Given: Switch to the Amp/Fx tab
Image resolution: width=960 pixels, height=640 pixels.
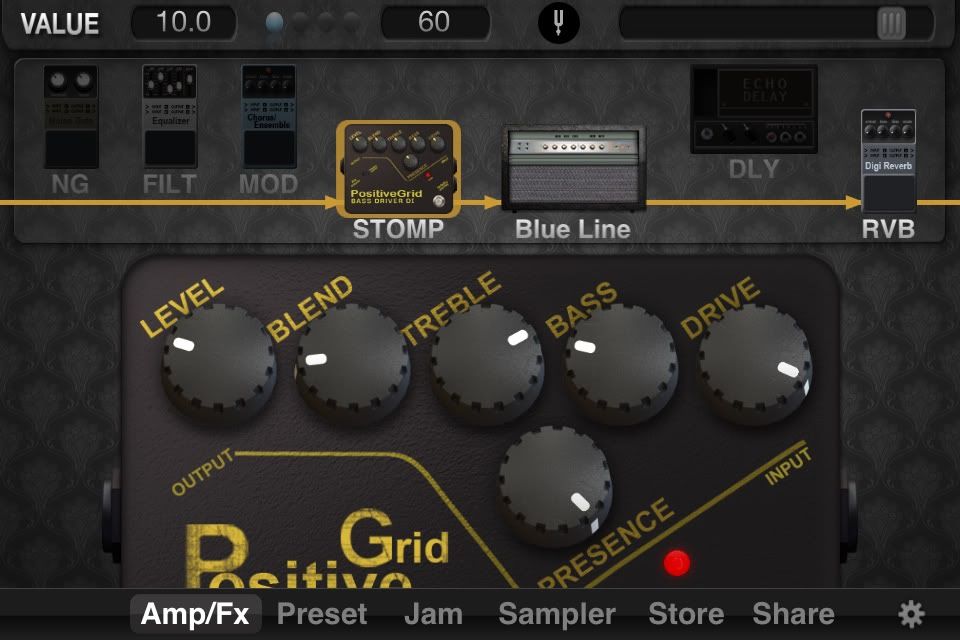Looking at the screenshot, I should tap(195, 614).
